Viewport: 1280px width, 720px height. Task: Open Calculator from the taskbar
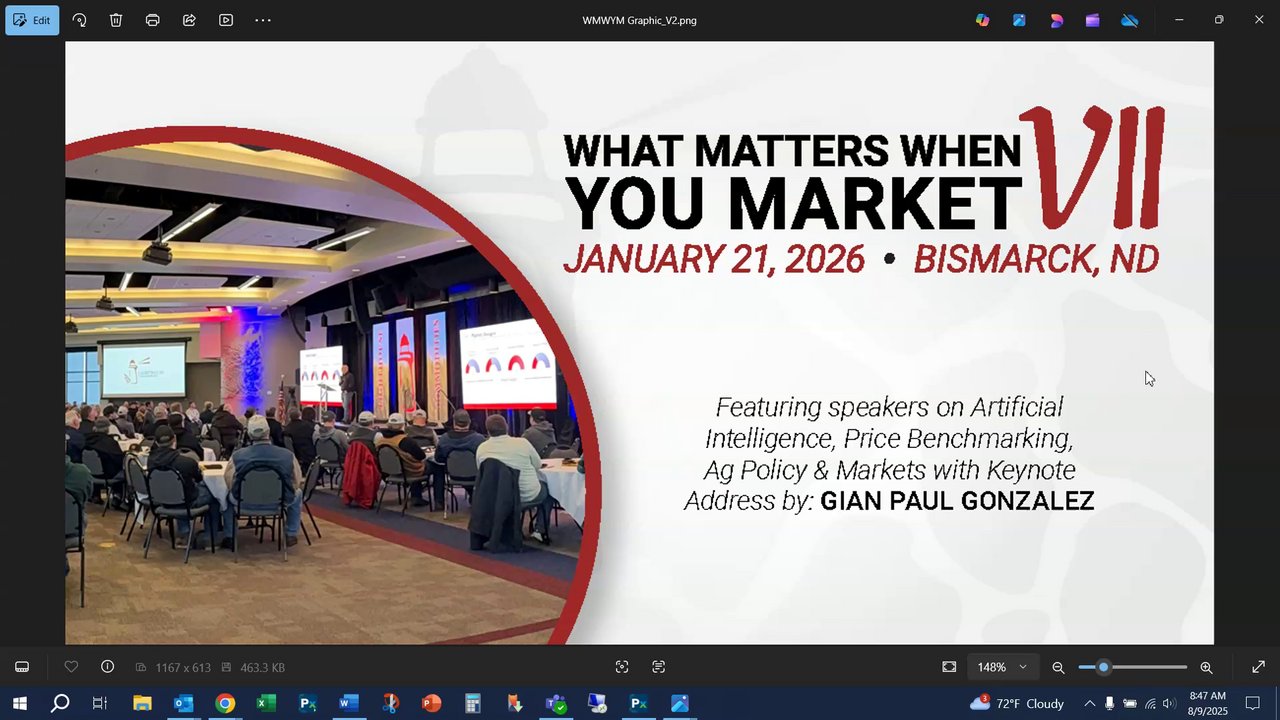pos(473,703)
